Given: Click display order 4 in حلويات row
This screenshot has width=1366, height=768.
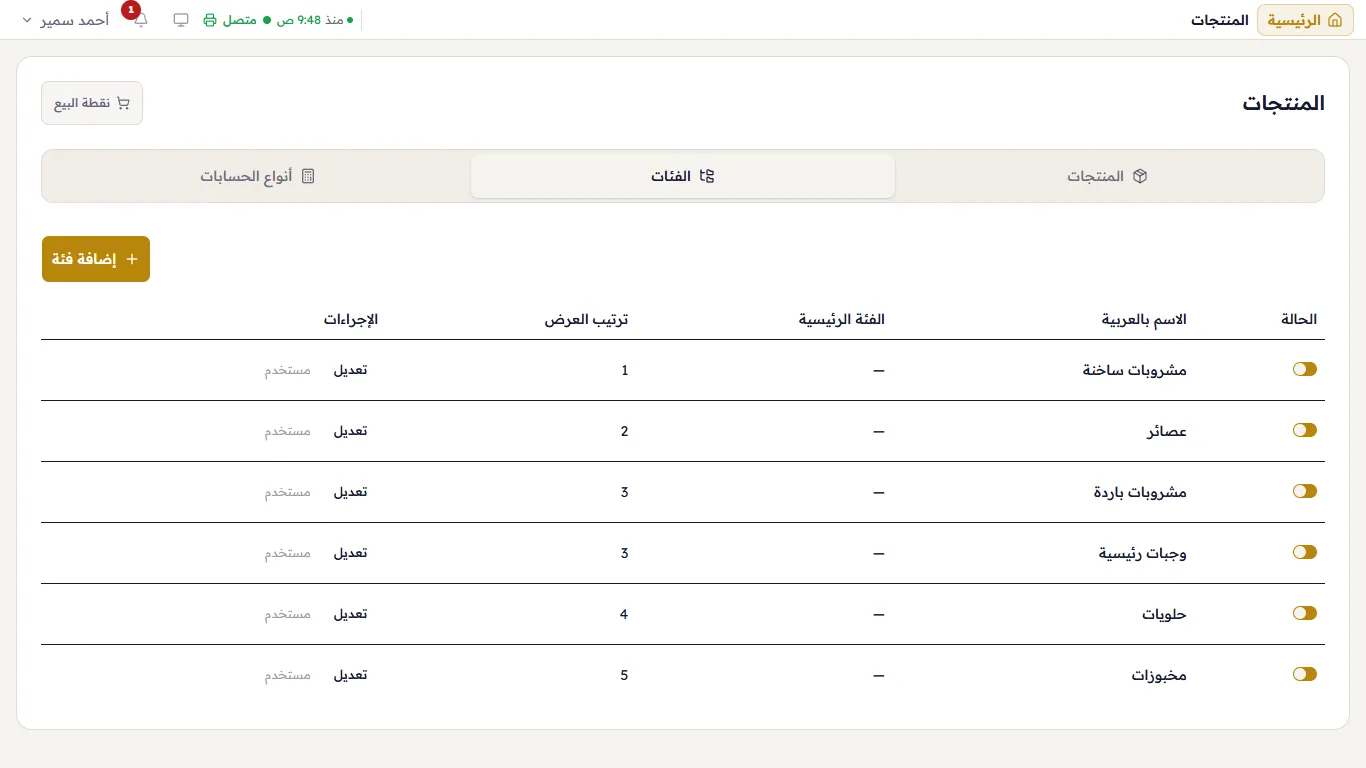Looking at the screenshot, I should pyautogui.click(x=624, y=614).
